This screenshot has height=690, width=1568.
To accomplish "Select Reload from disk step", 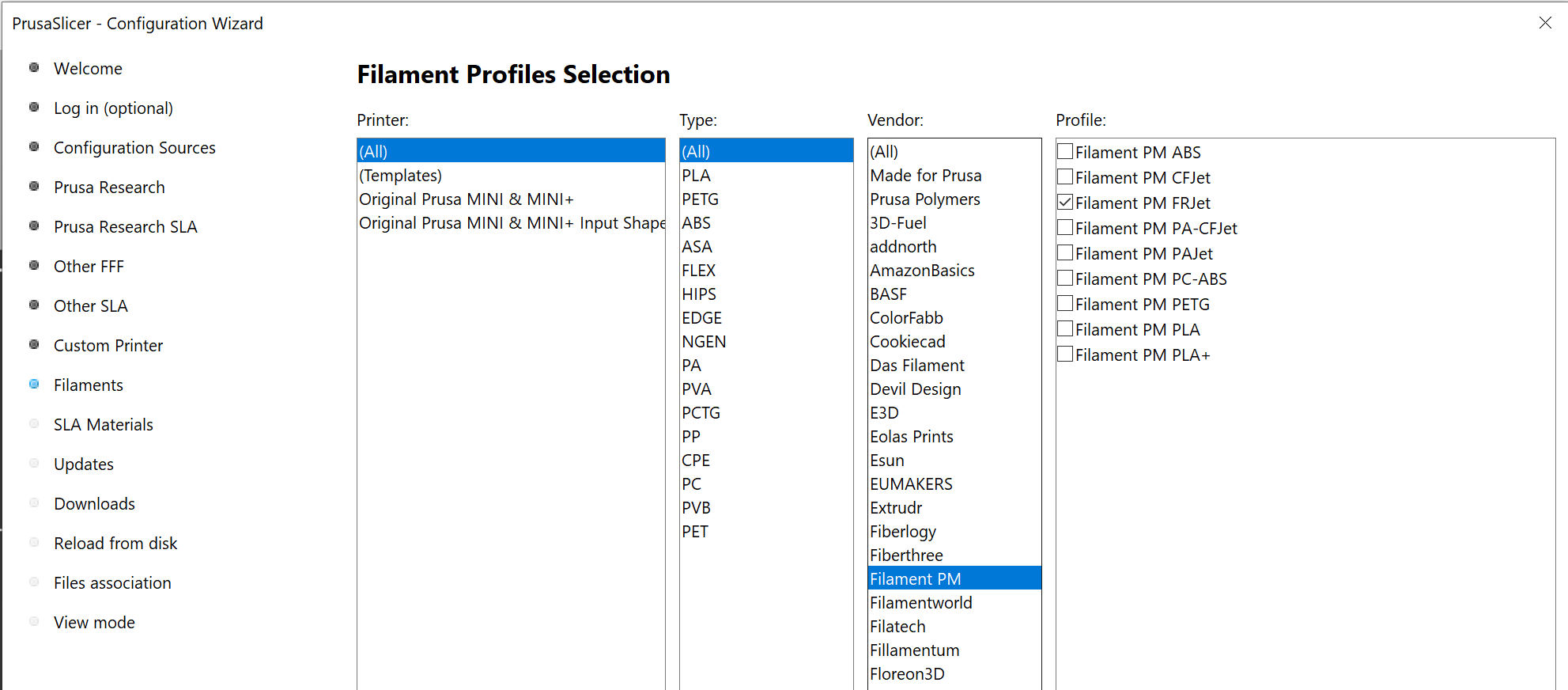I will click(115, 544).
